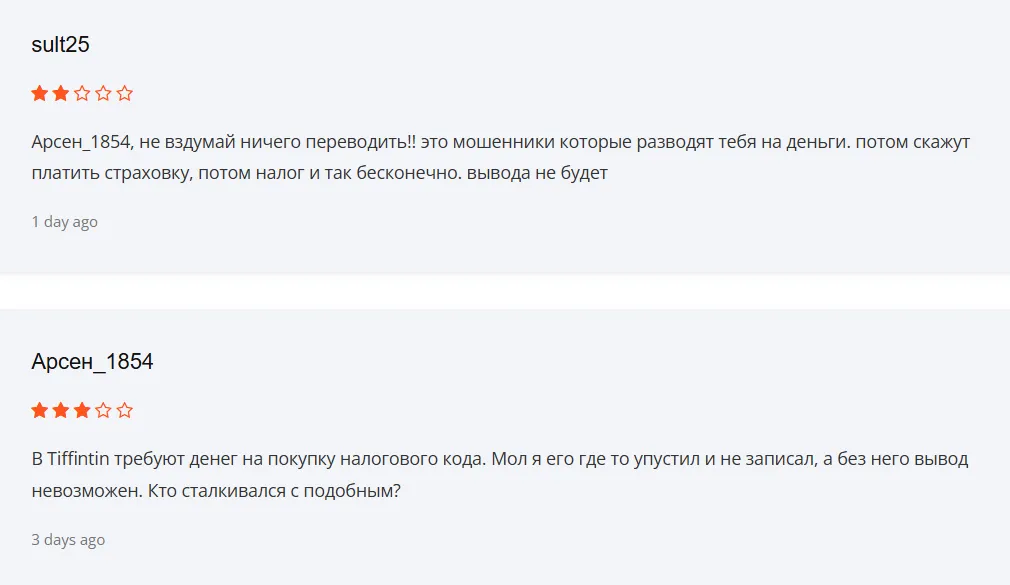The width and height of the screenshot is (1010, 585).
Task: Click the "1 day ago" timestamp
Action: tap(63, 222)
